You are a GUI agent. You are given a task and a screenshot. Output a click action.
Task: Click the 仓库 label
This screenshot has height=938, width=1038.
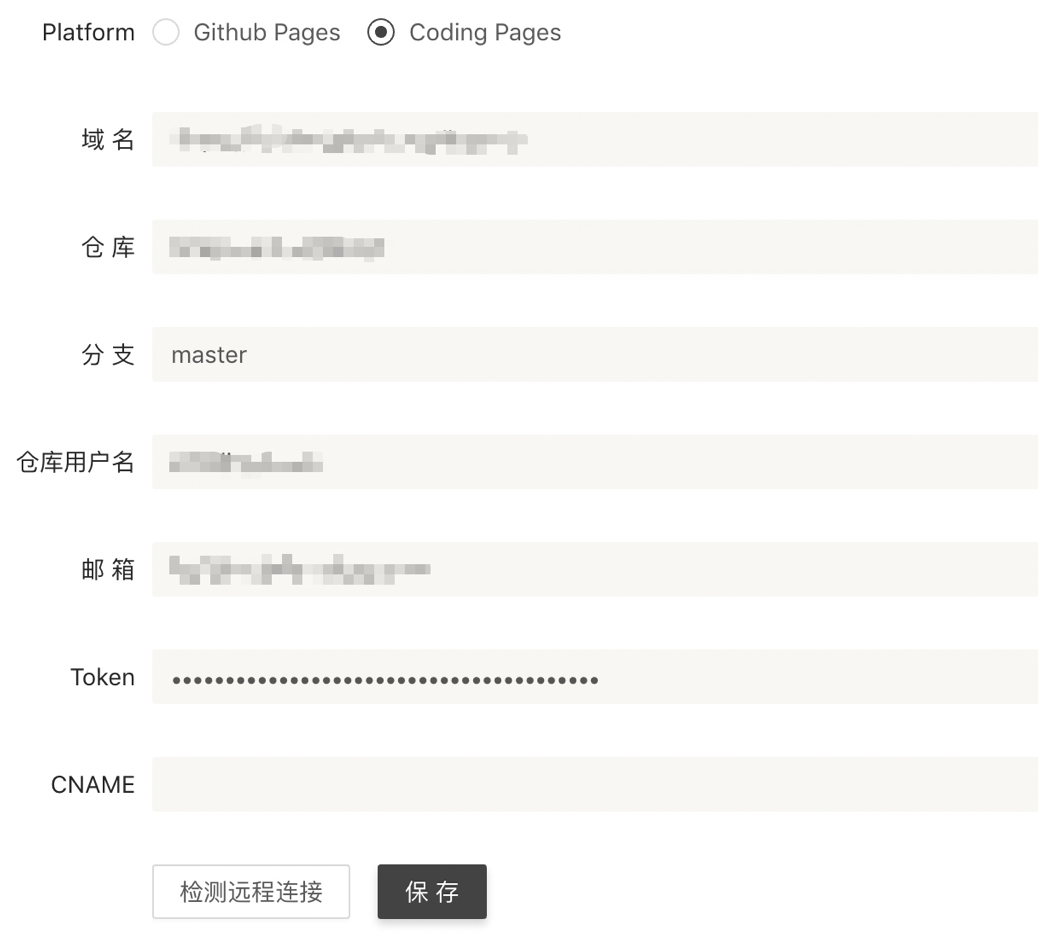106,247
